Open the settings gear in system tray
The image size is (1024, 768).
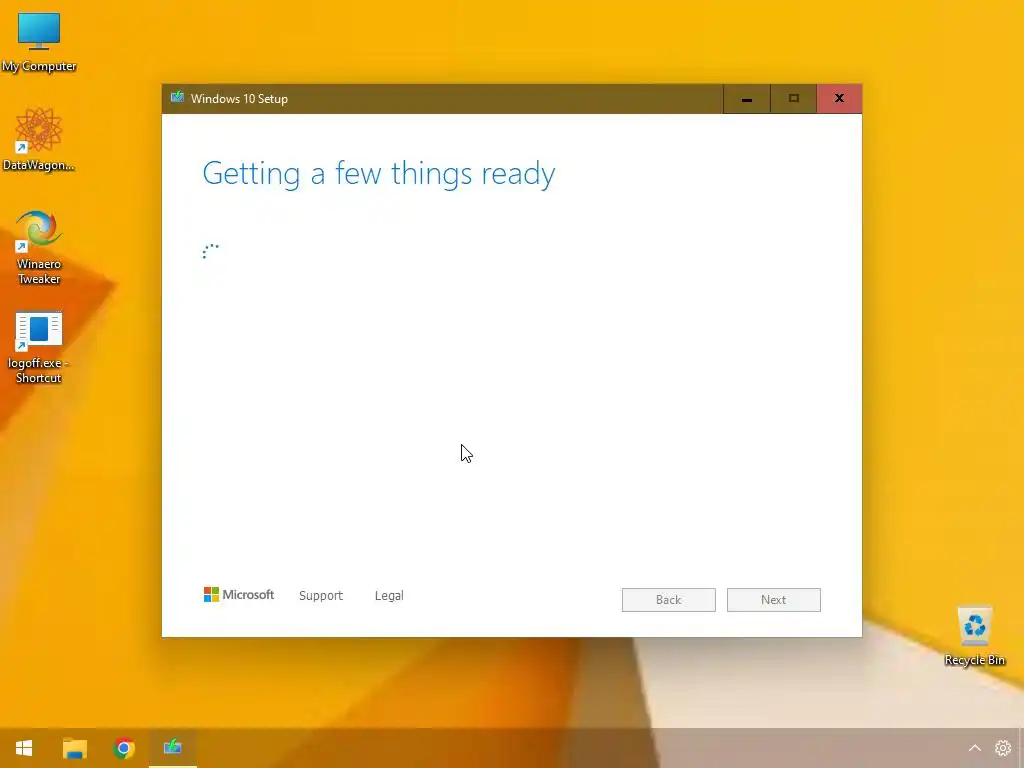point(1002,748)
